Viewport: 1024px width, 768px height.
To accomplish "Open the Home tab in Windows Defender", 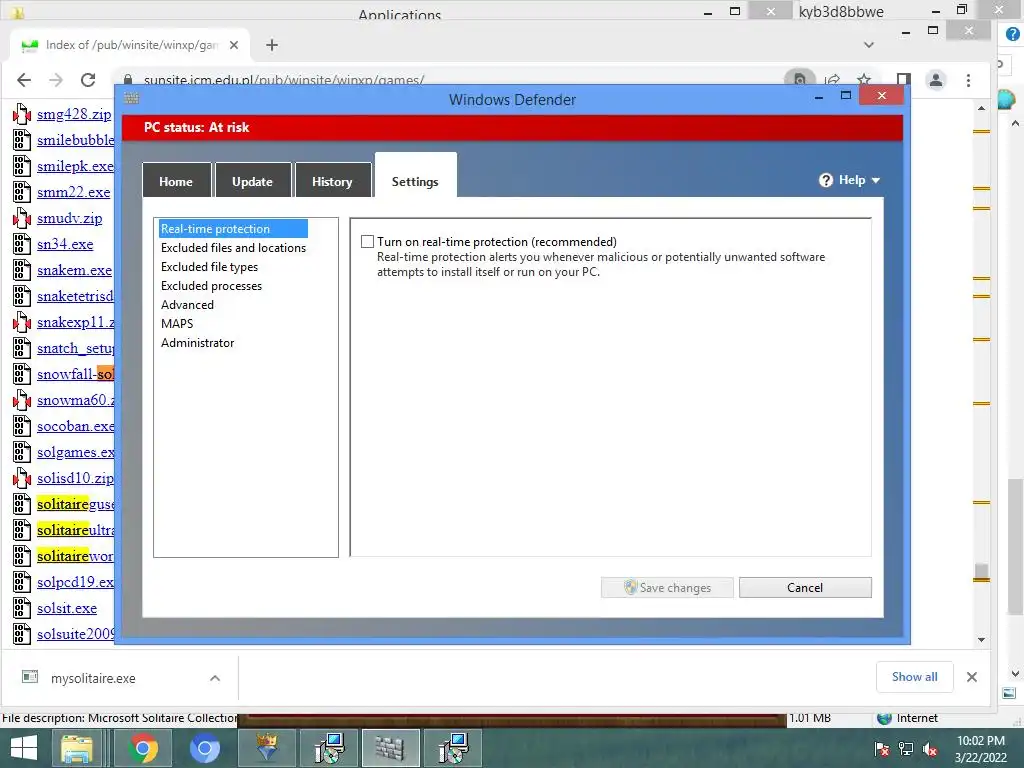I will [x=176, y=181].
